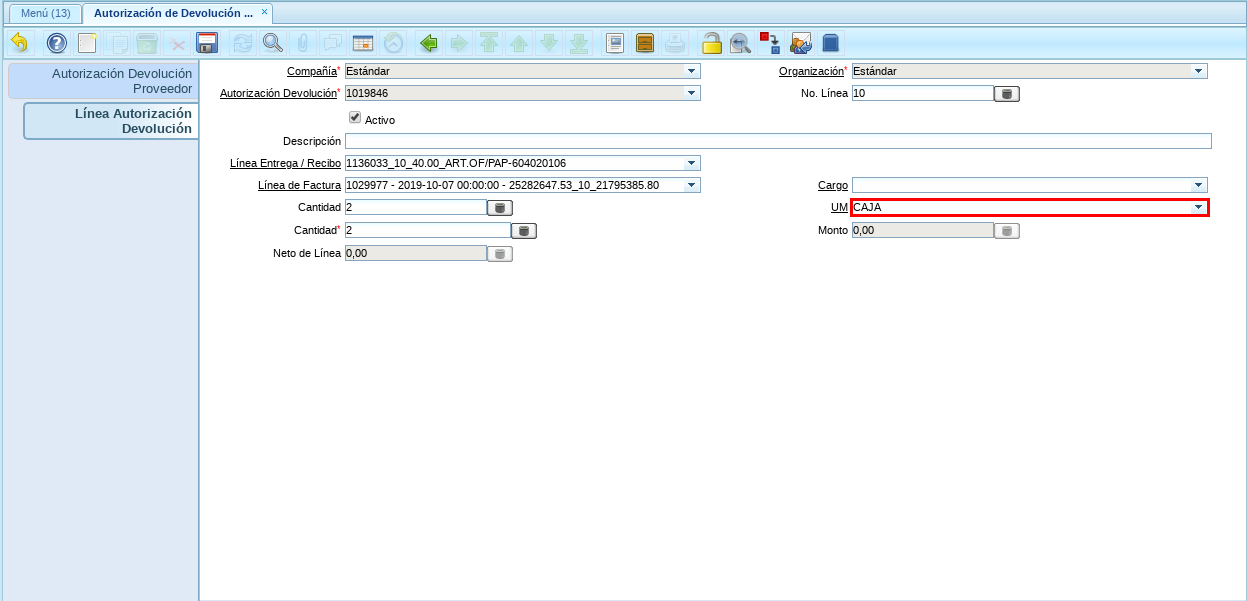Viewport: 1247px width, 601px height.
Task: Select the Línea Autorización Devolución side tab
Action: (x=111, y=121)
